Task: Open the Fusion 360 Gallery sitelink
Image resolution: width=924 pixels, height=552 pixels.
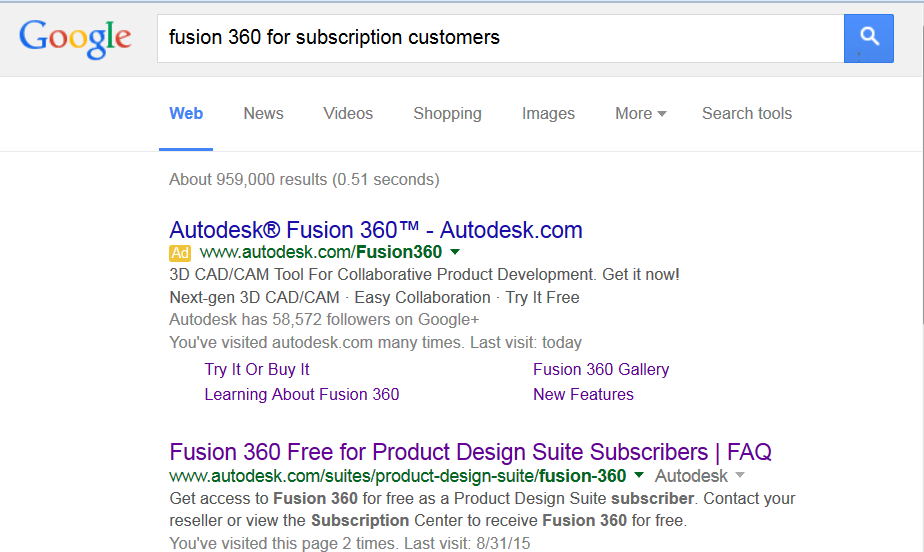Action: click(x=601, y=369)
